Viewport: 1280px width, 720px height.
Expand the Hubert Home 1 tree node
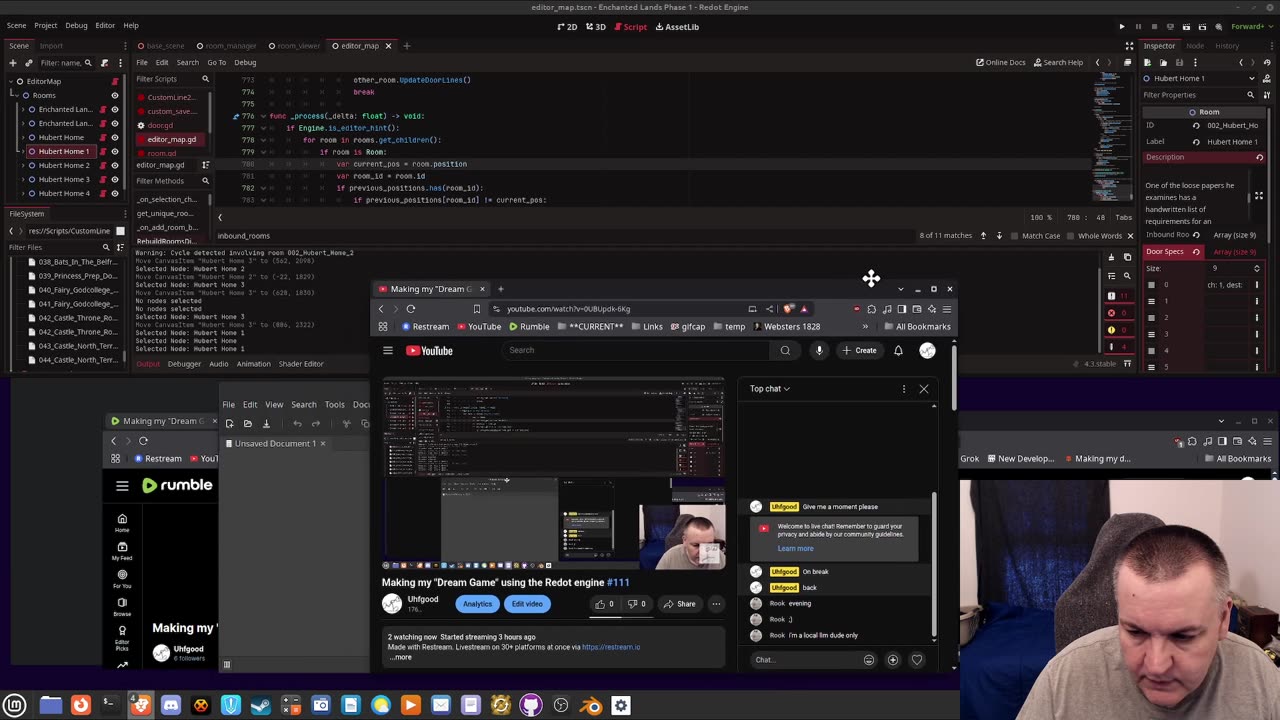click(22, 151)
